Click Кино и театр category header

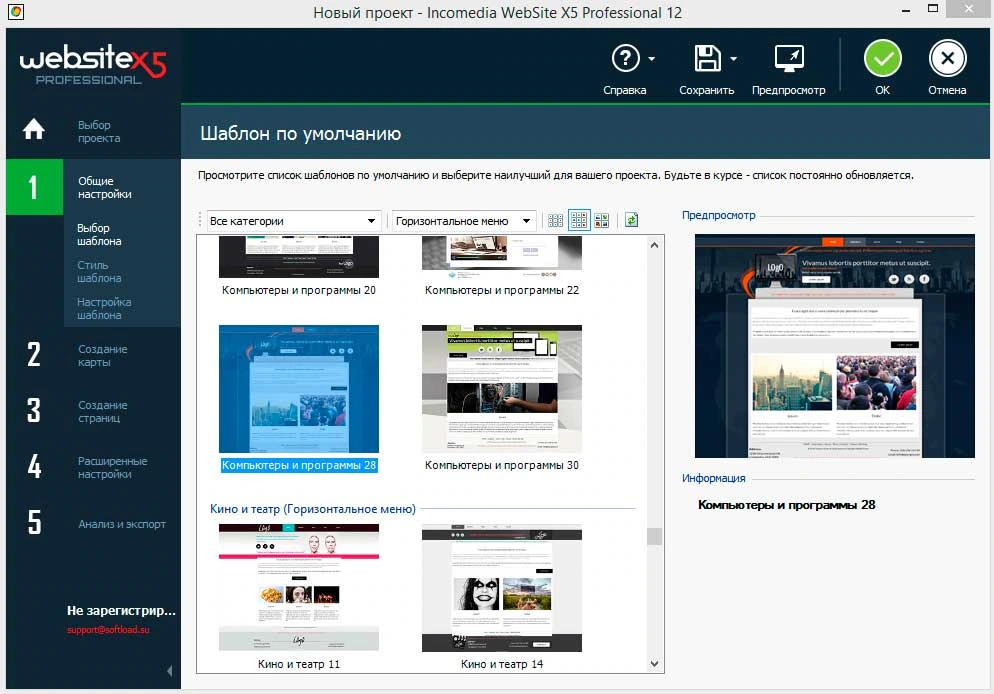pos(313,509)
